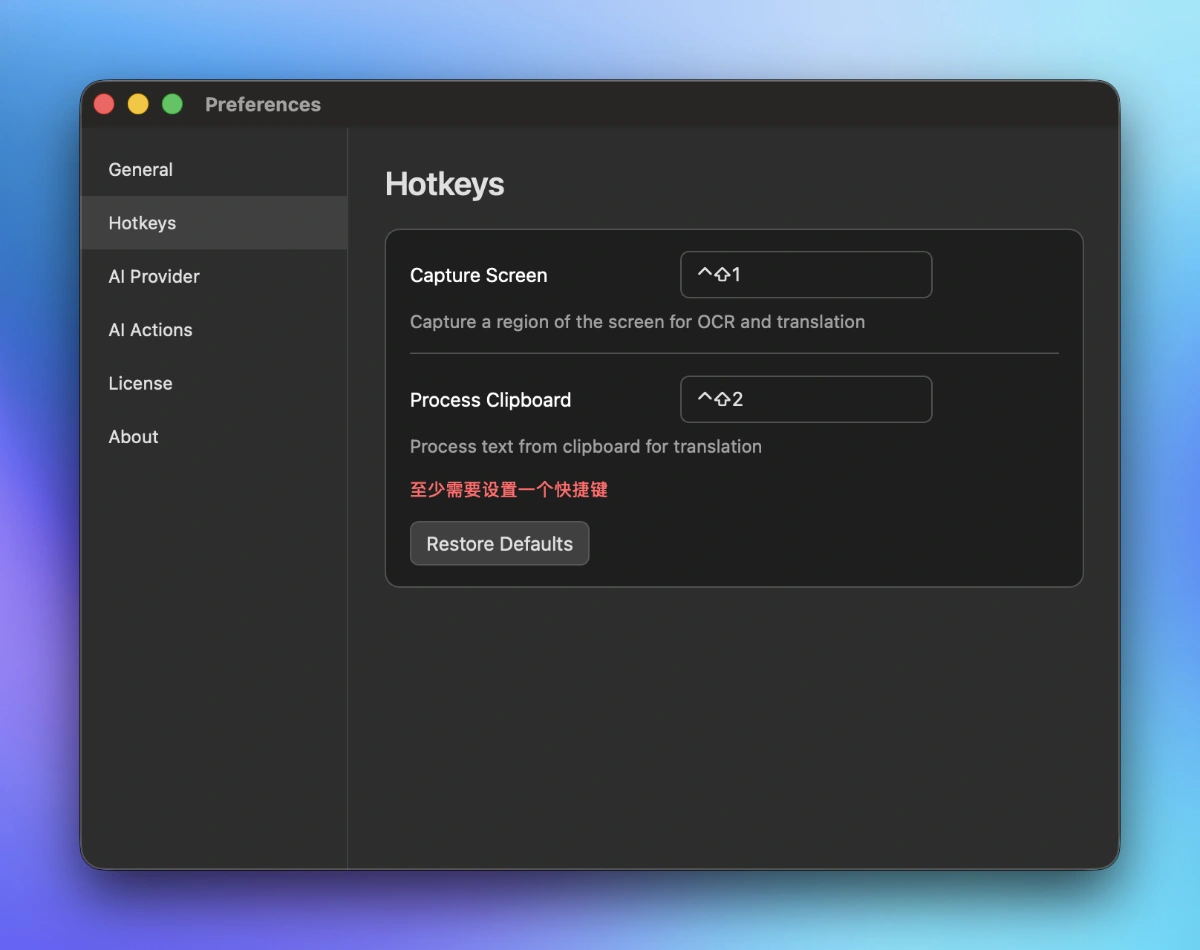The image size is (1200, 950).
Task: Click the clipboard translation description text
Action: point(585,447)
